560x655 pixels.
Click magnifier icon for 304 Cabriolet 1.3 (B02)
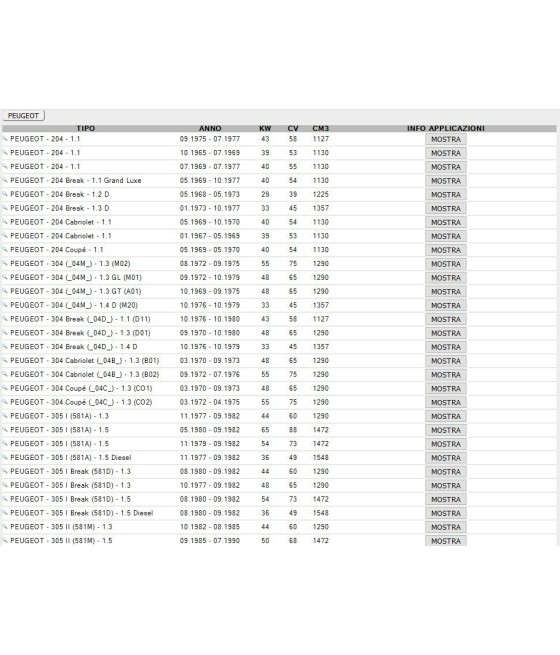(5, 374)
